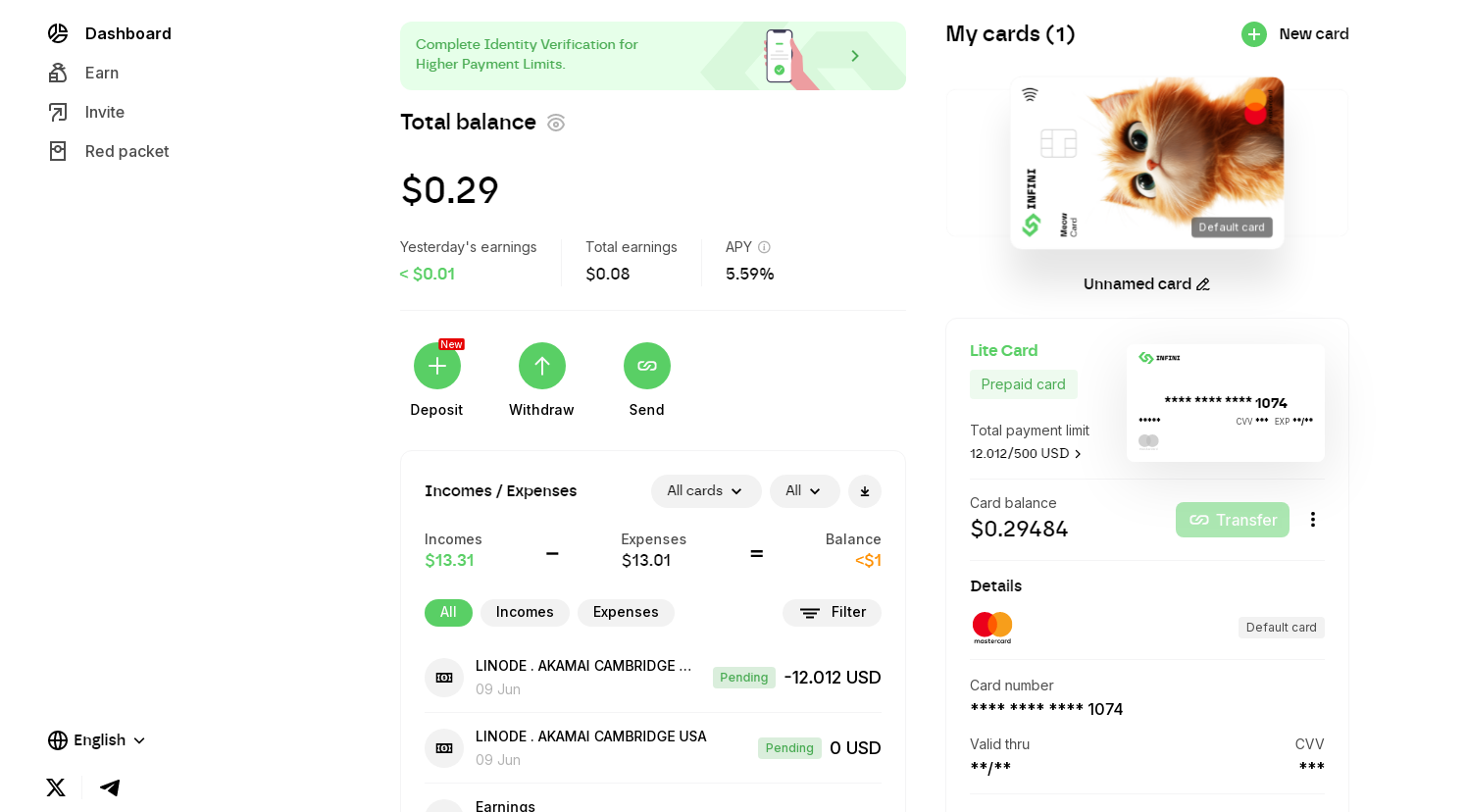Click the Incomes $13.31 amount
Screen dimensions: 1467x812
pyautogui.click(x=449, y=561)
